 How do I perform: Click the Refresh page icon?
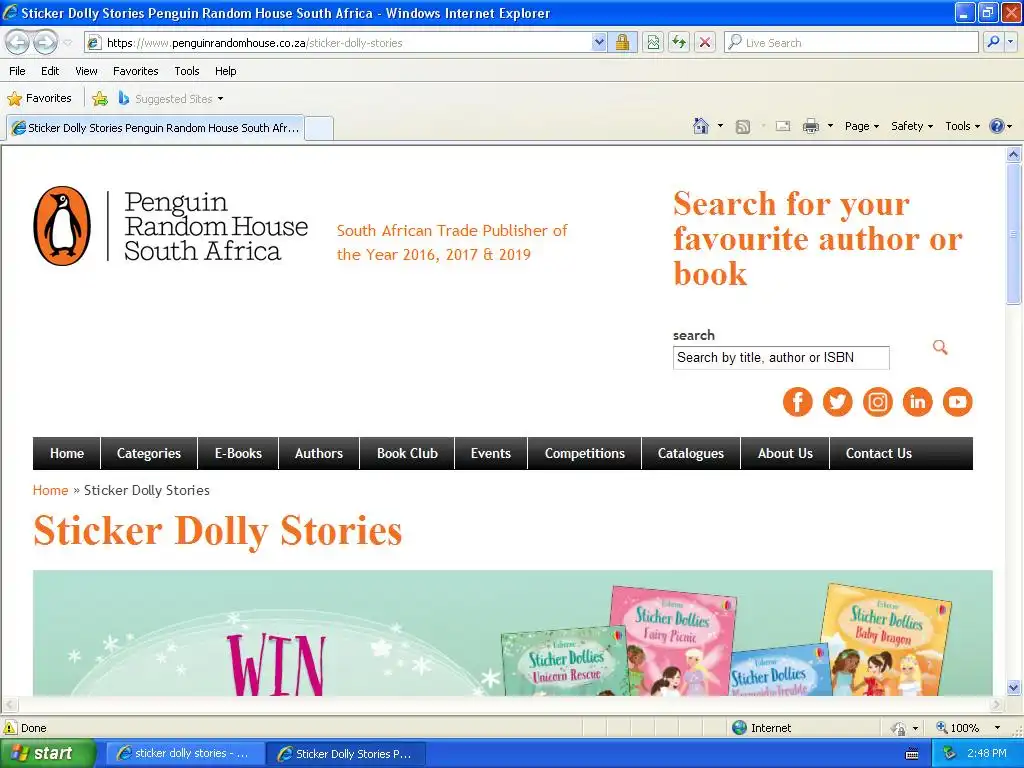click(679, 42)
